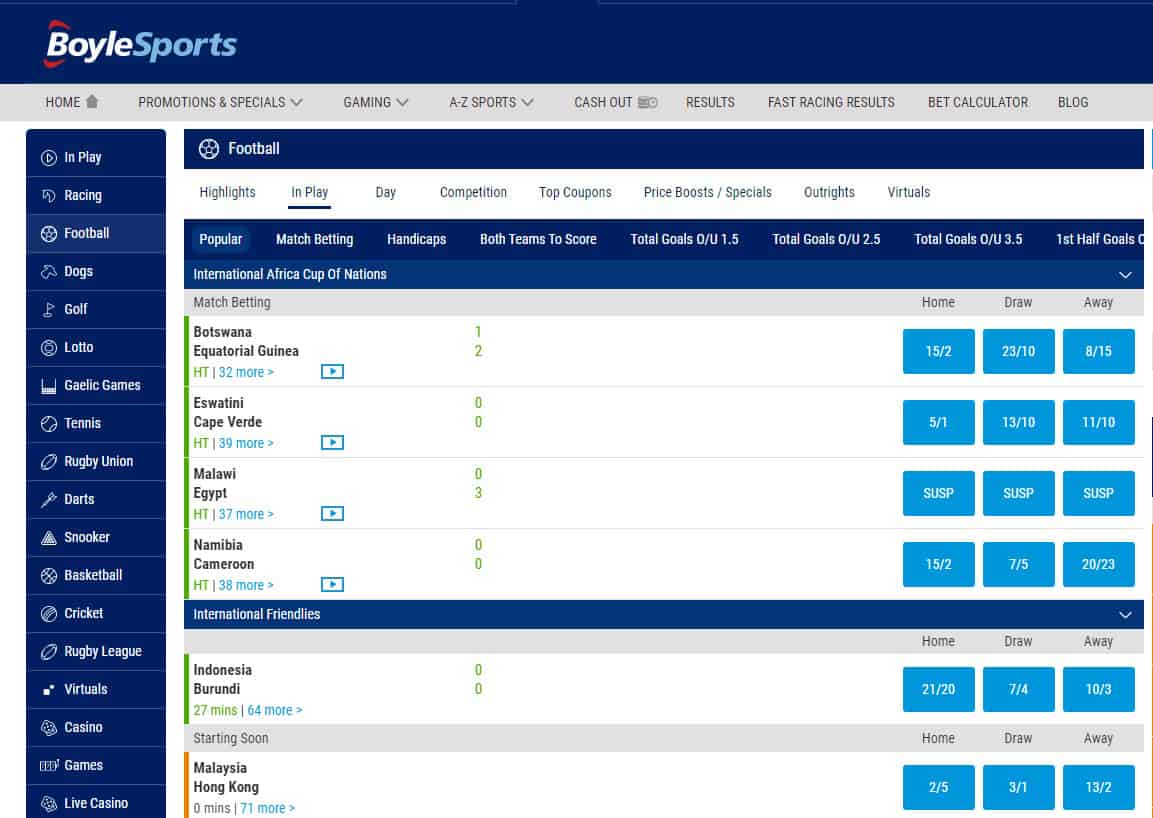
Task: Open 37 more markets for Malawi match
Action: [246, 514]
